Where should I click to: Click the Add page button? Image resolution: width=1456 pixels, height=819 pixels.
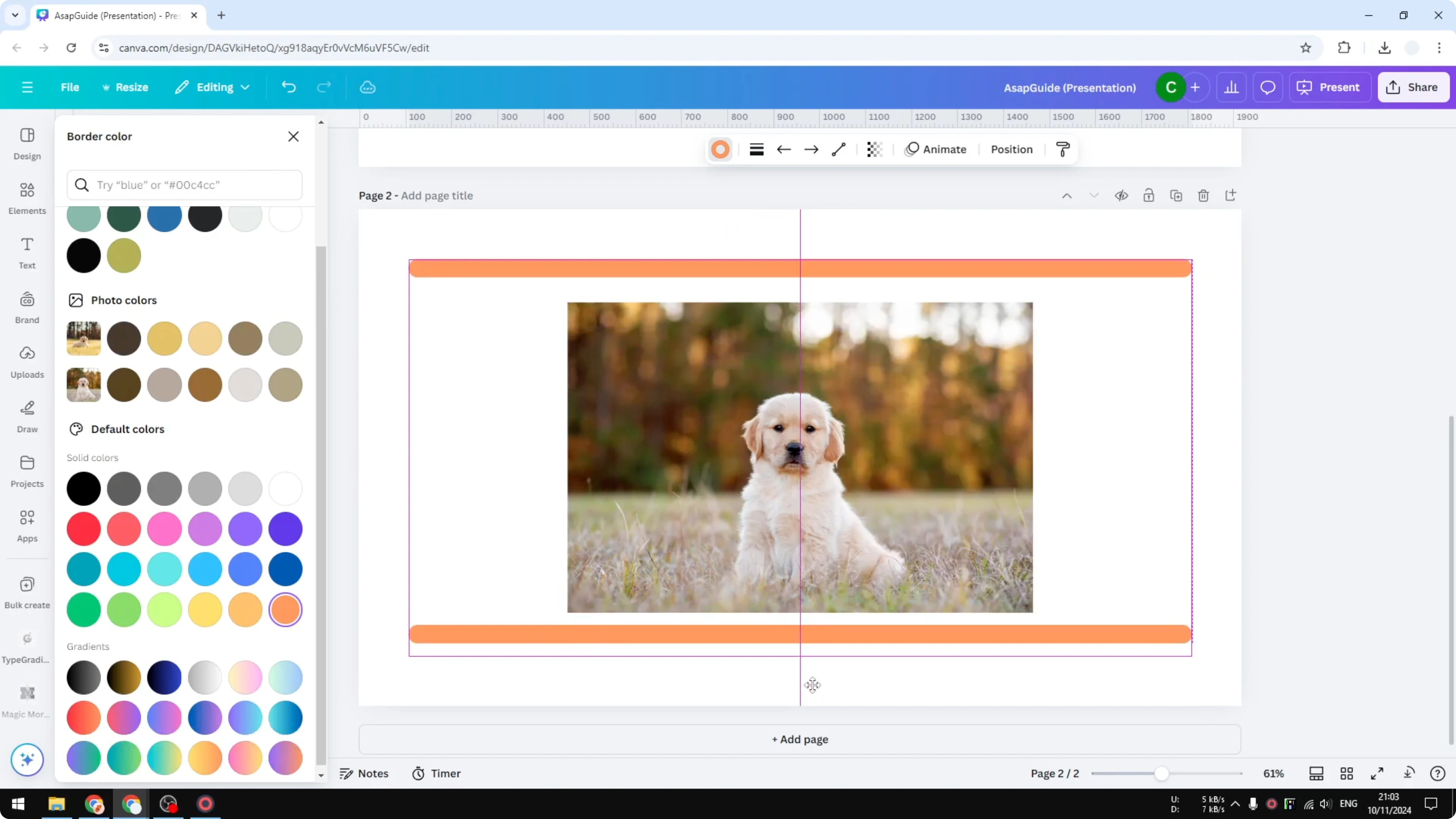pyautogui.click(x=799, y=739)
